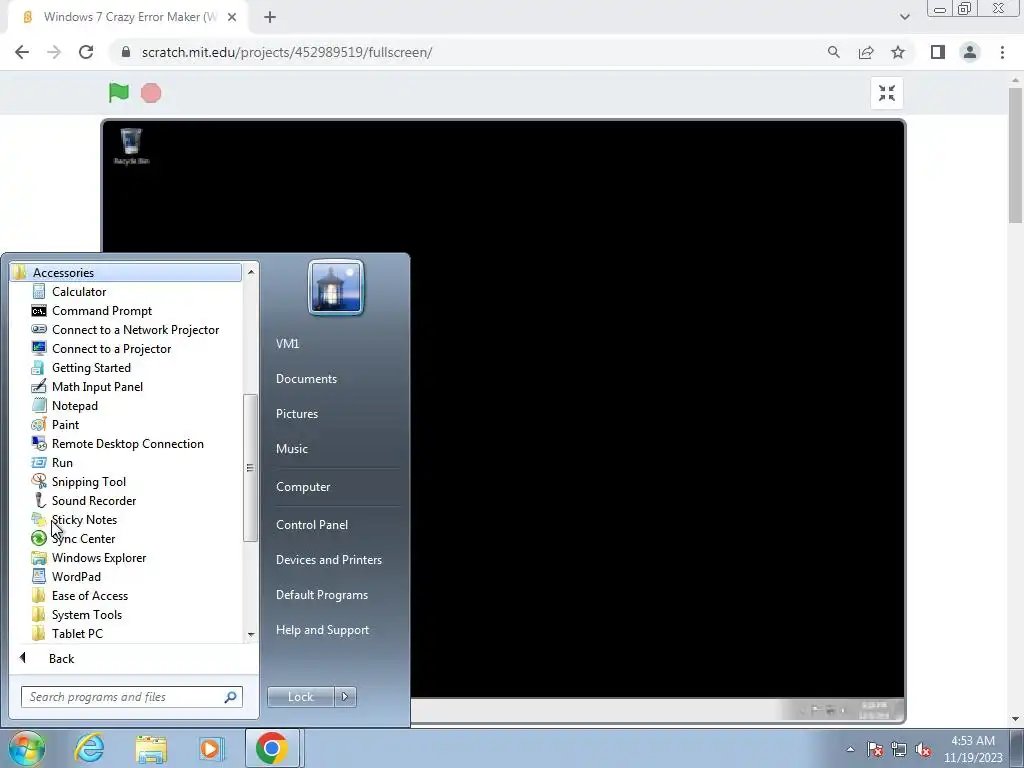Share this page via Chrome share icon
Screen dimensions: 1024x768
pyautogui.click(x=866, y=52)
